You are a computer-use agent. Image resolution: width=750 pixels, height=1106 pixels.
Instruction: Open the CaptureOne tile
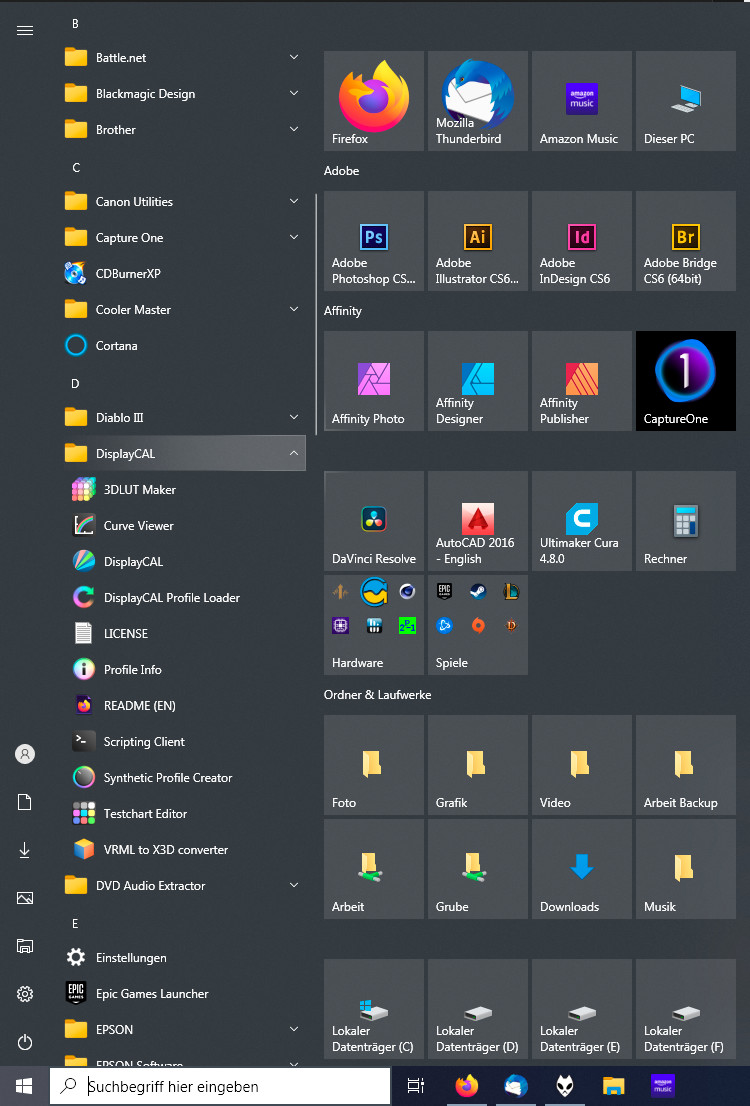(685, 381)
